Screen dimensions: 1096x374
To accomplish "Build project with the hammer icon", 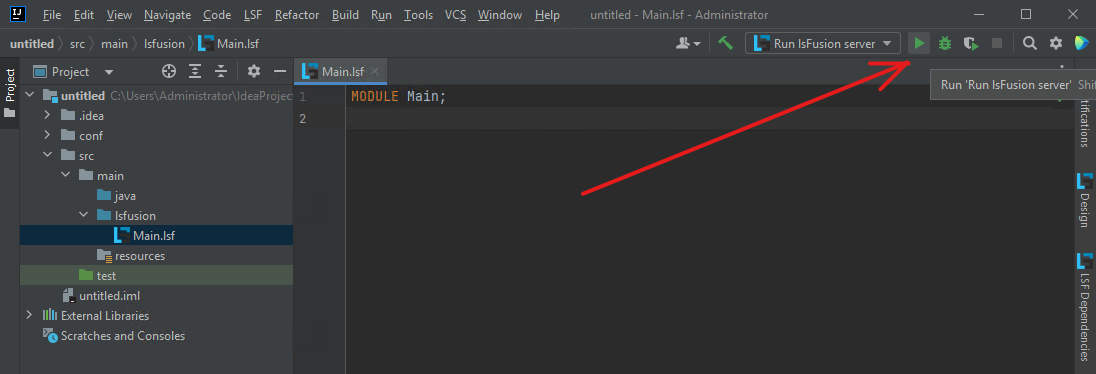I will [x=726, y=43].
